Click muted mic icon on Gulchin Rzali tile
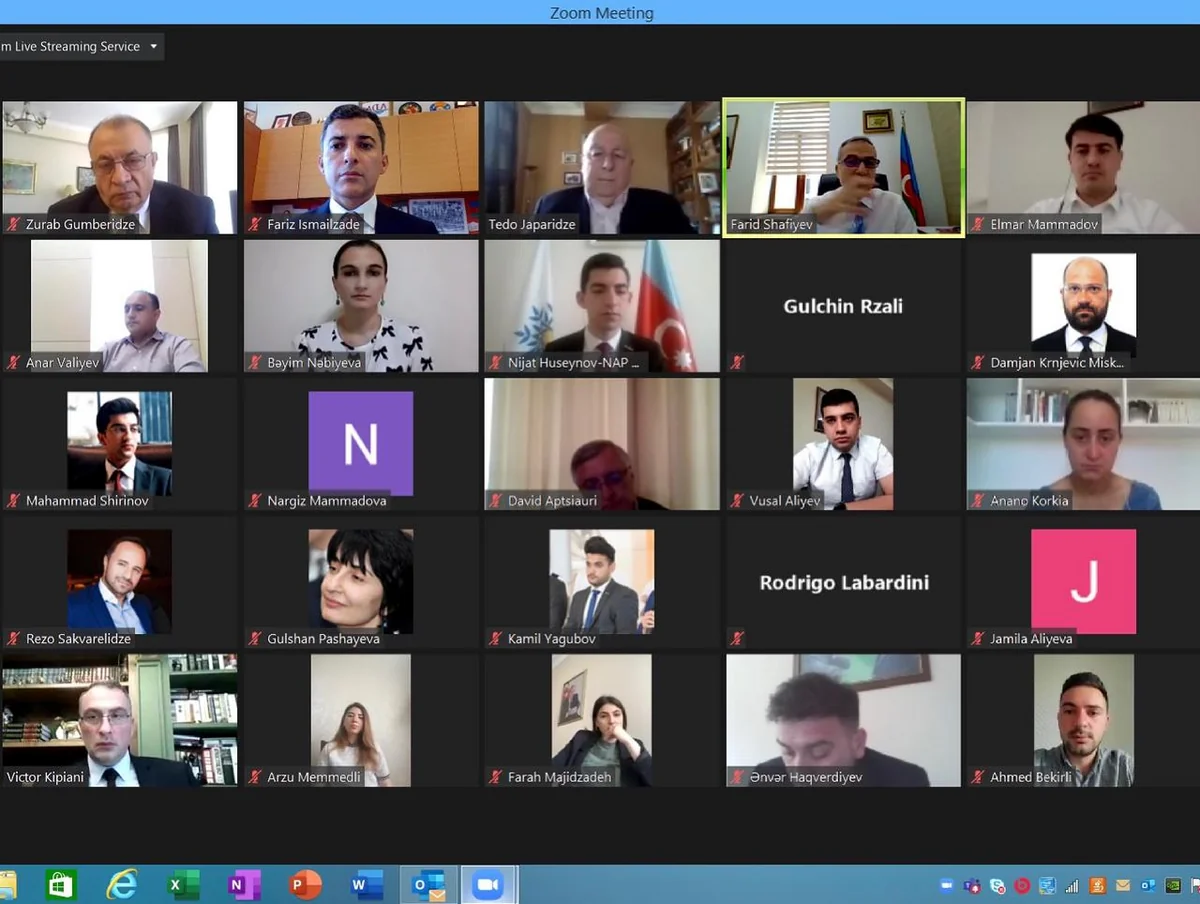The height and width of the screenshot is (904, 1200). [x=738, y=363]
